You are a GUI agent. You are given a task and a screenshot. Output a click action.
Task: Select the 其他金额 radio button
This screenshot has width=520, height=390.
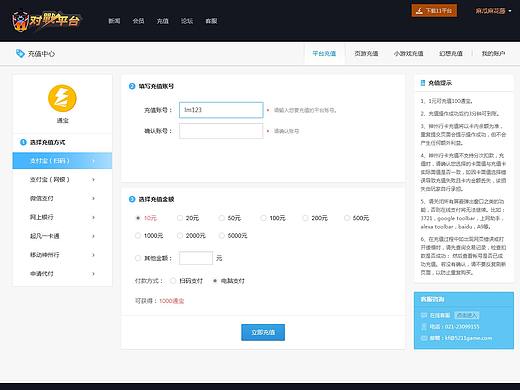(x=138, y=258)
